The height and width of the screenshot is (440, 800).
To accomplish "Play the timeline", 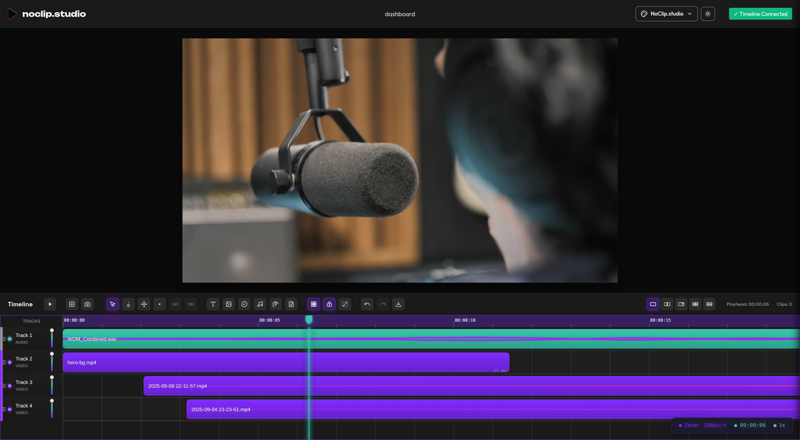I will click(49, 304).
